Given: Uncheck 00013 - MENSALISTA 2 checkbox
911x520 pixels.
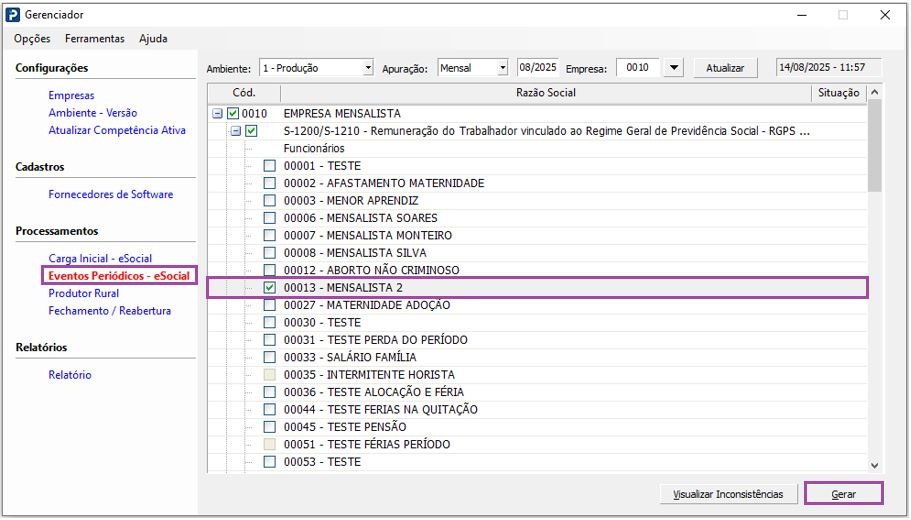Looking at the screenshot, I should click(x=270, y=288).
